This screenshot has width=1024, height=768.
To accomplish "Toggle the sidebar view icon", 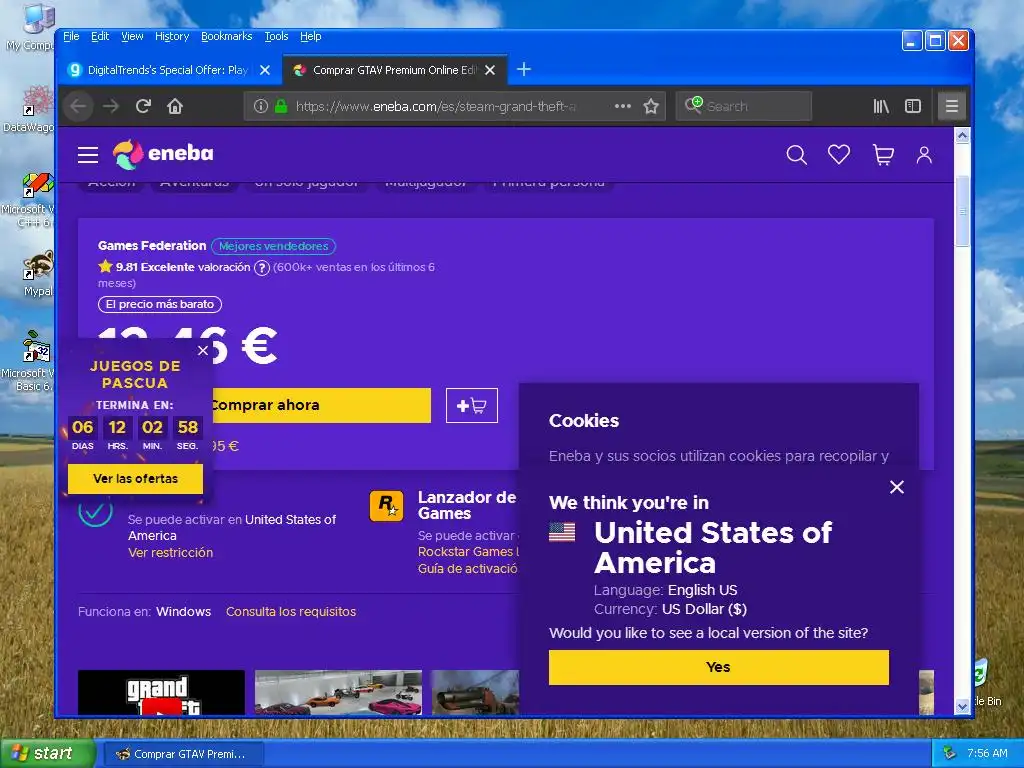I will pyautogui.click(x=913, y=106).
